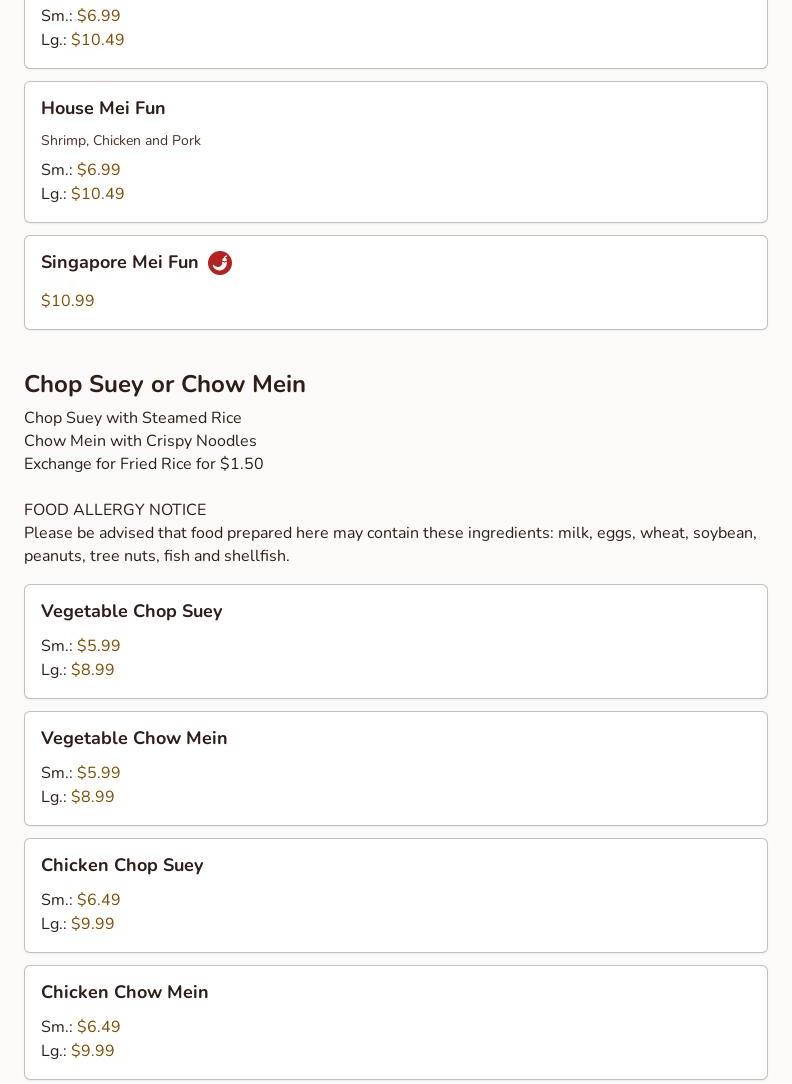This screenshot has height=1084, width=792.
Task: Select Vegetable Chow Mein small $5.99 price
Action: [x=98, y=773]
